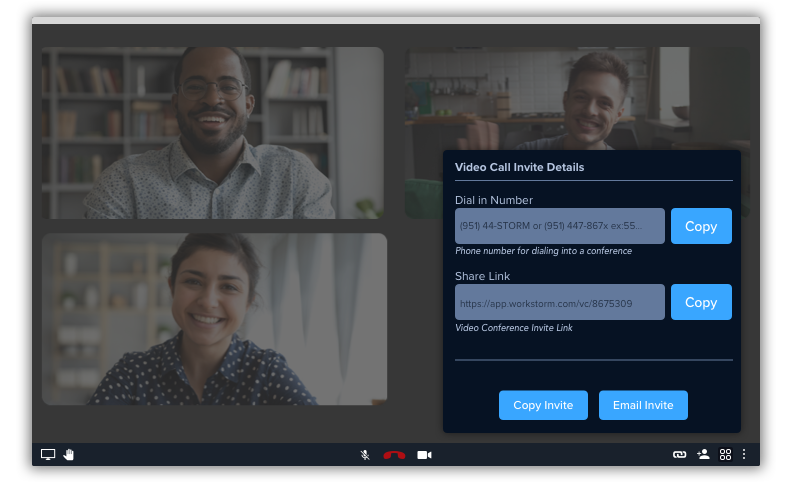This screenshot has width=801, height=500.
Task: Click the 'Video Conference Invite Link' caption
Action: tap(514, 328)
